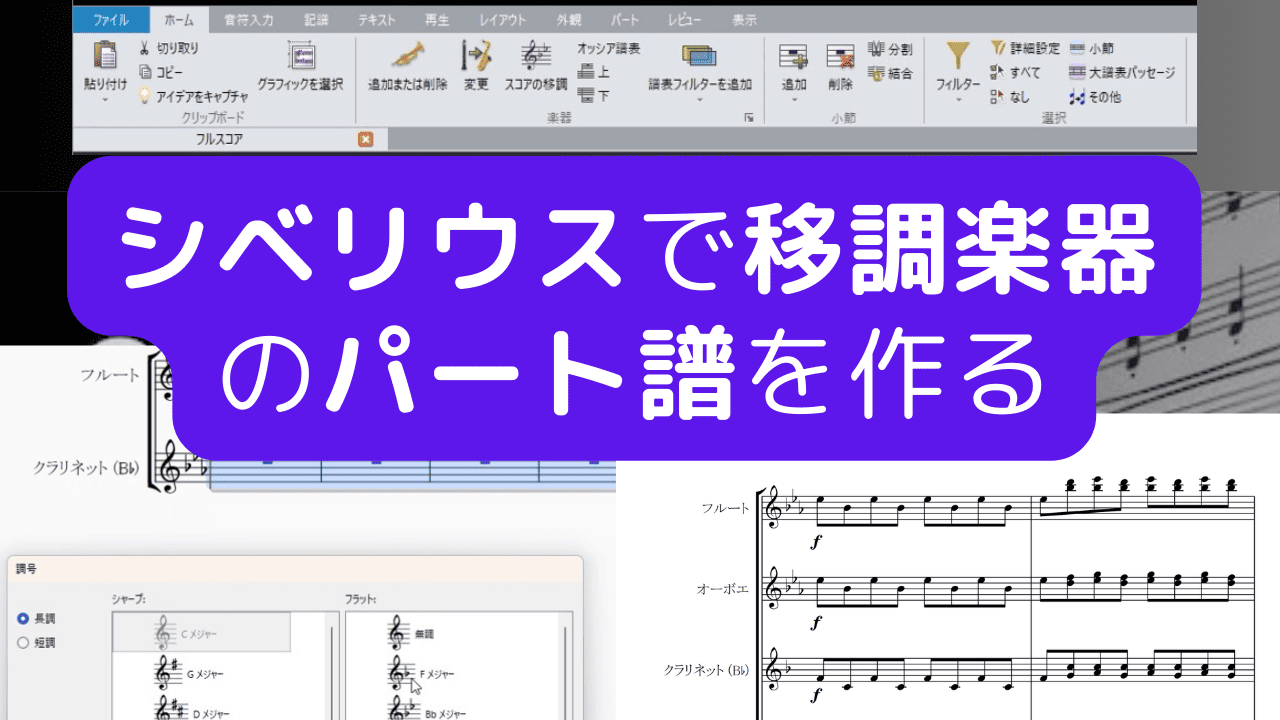Select the 短調 minor key radio button
This screenshot has width=1280, height=720.
coord(23,643)
